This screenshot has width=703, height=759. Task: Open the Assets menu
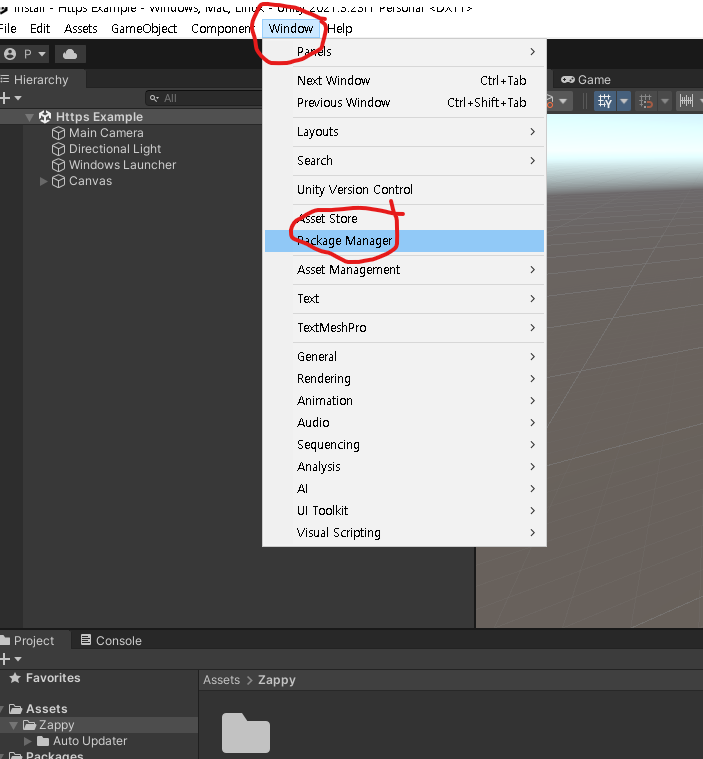coord(80,29)
